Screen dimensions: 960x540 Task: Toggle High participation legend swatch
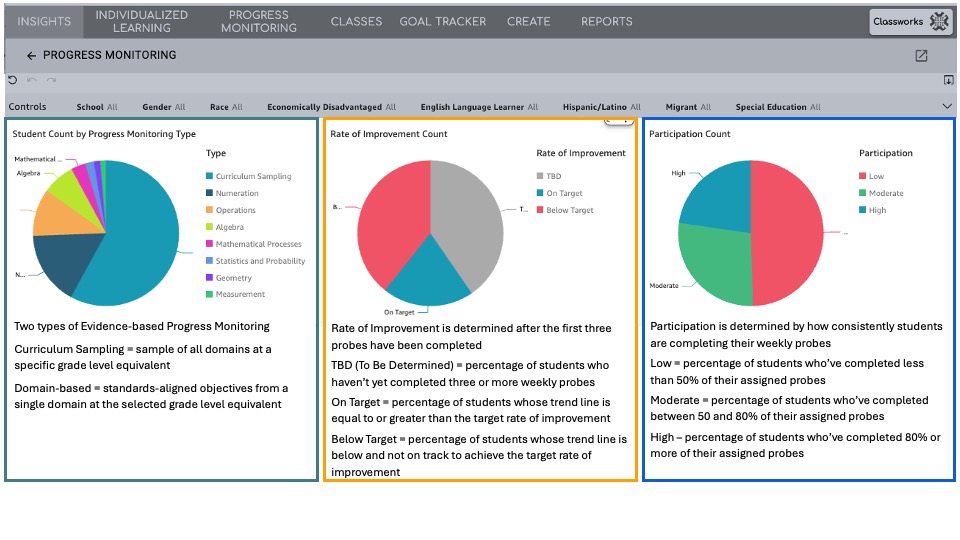click(863, 210)
